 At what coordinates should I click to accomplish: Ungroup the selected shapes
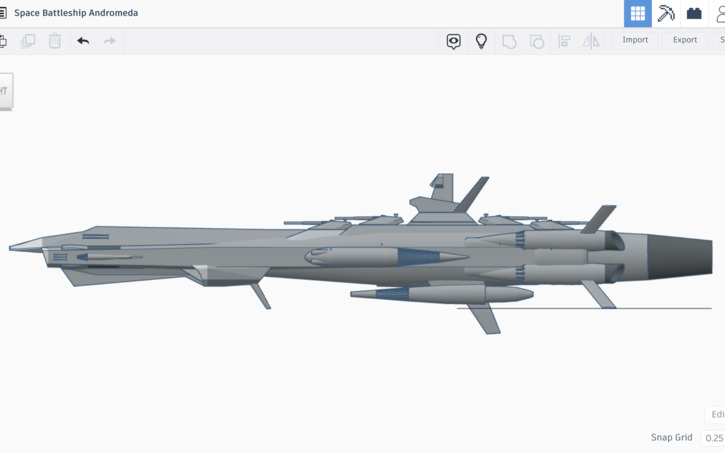536,42
